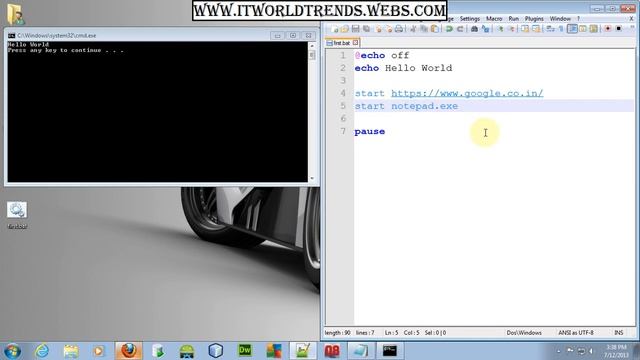Click the Replace toolbar icon
The image size is (640, 360).
[x=485, y=29]
